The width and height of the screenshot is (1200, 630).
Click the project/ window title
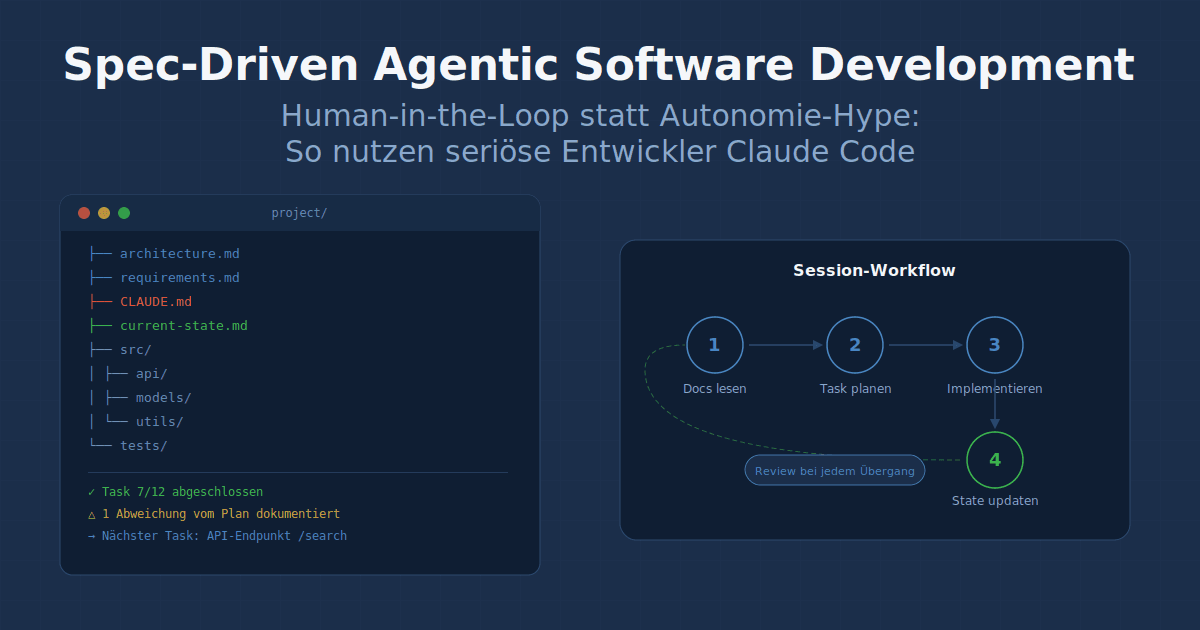pyautogui.click(x=299, y=213)
